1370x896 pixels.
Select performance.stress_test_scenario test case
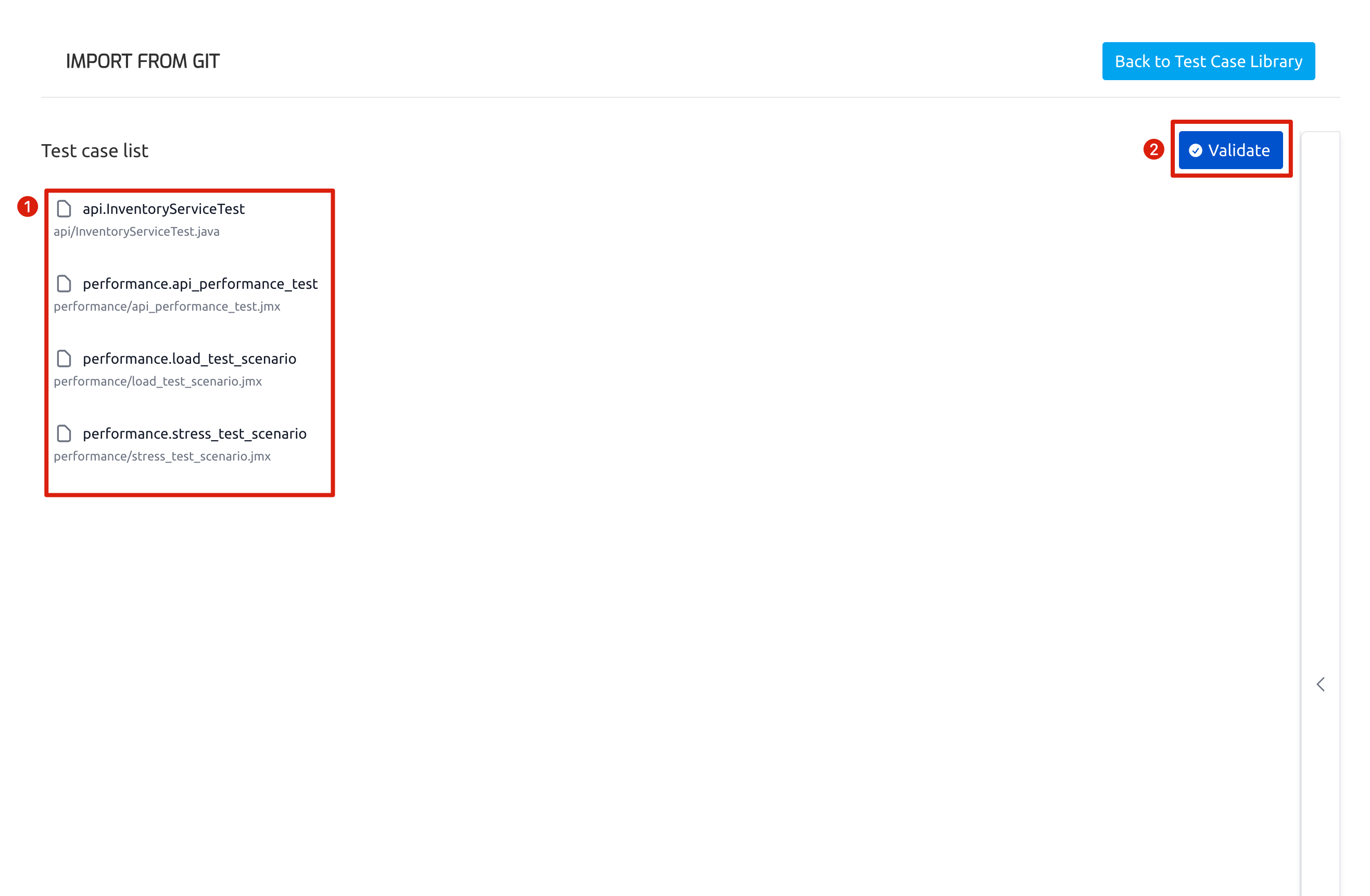click(x=195, y=433)
